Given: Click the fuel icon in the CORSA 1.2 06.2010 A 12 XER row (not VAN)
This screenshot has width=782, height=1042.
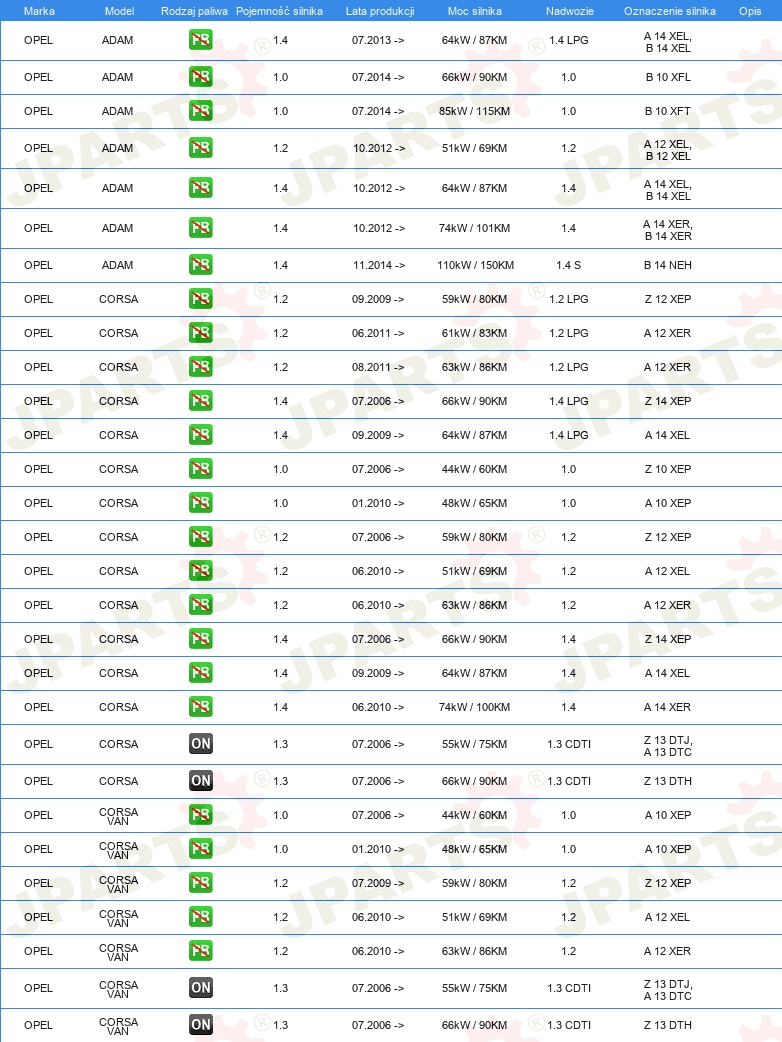Looking at the screenshot, I should click(x=201, y=605).
